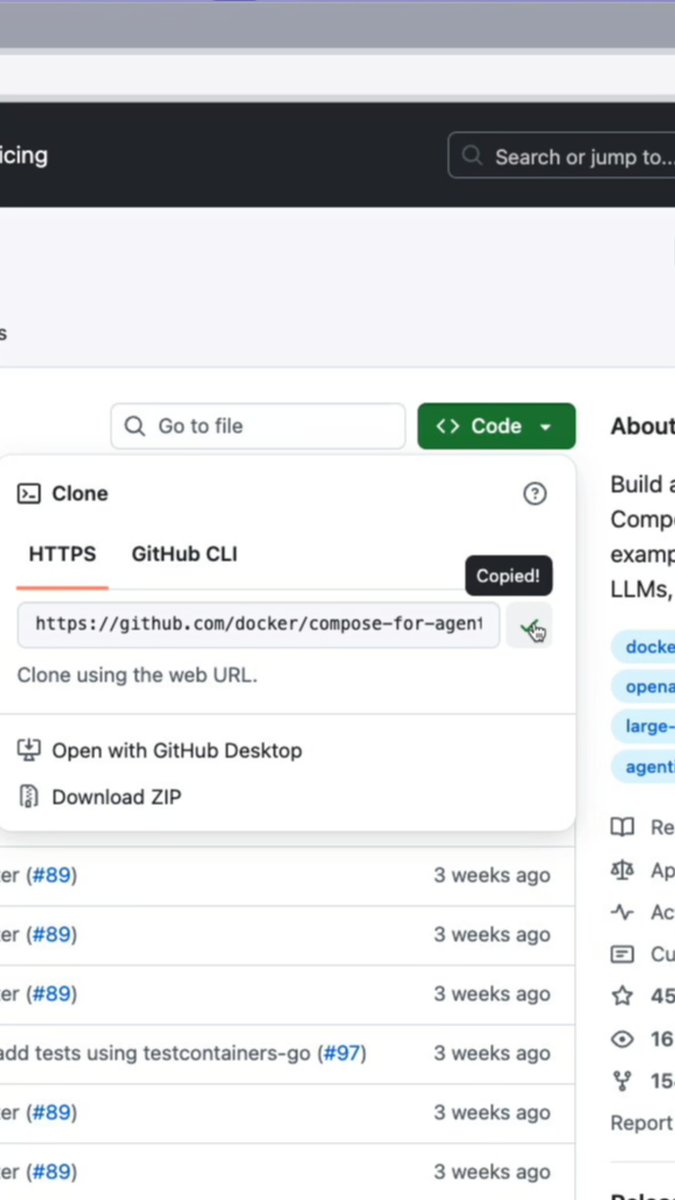The image size is (675, 1200).
Task: Click the book Readme icon in About
Action: [623, 827]
